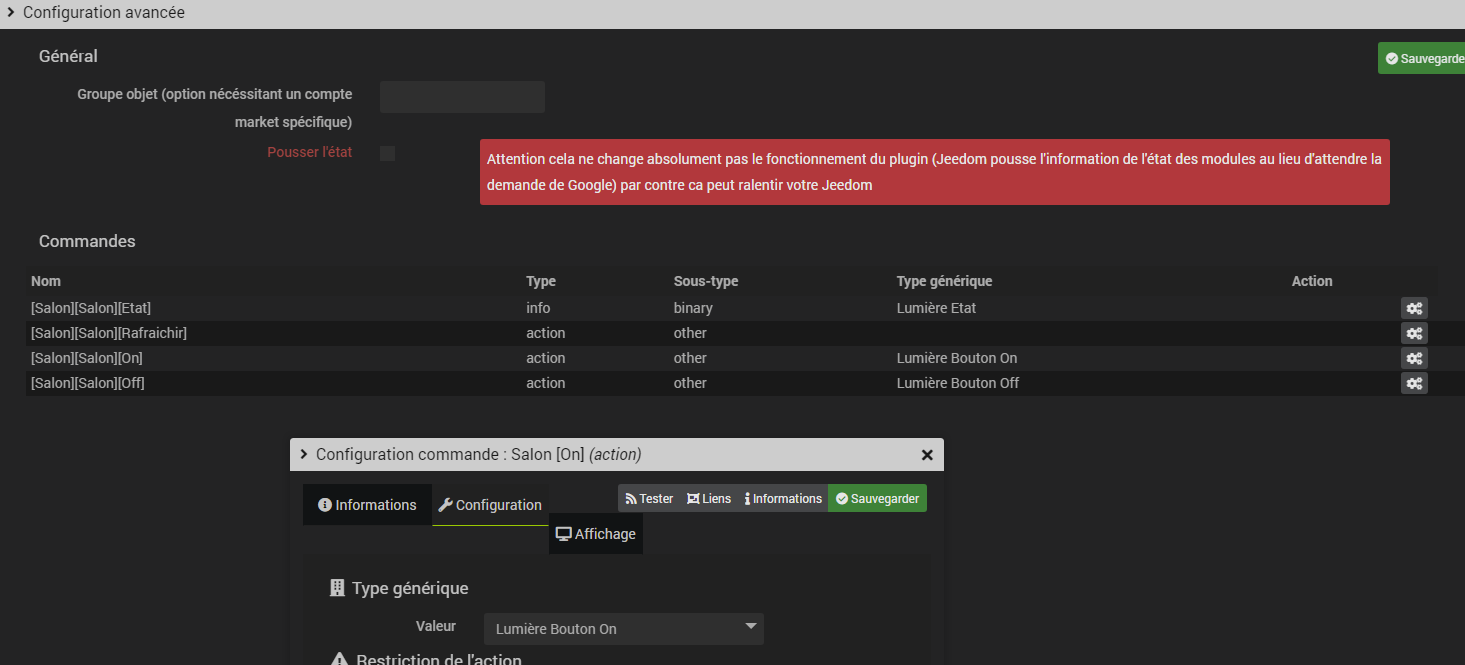1465x665 pixels.
Task: Select the [Salon][Salon][Etat] command row
Action: click(91, 308)
